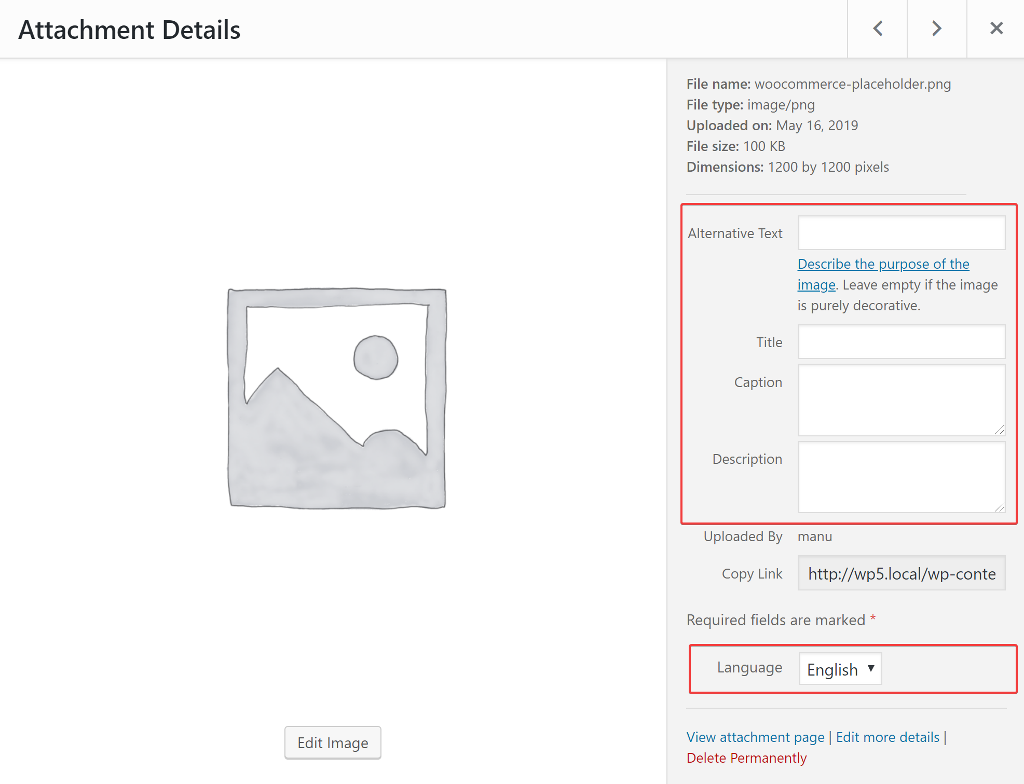Go to the previous attachment using left arrow
Screen dimensions: 1024x784
[877, 29]
